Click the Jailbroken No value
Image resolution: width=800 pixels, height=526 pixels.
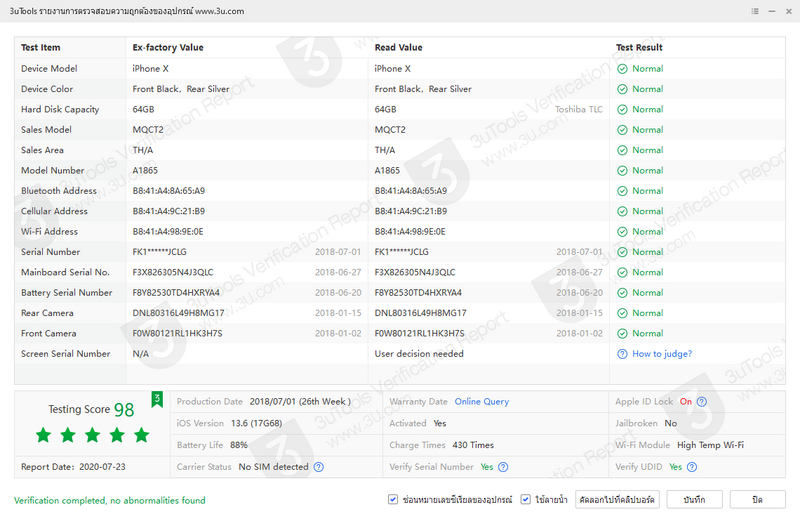(670, 423)
